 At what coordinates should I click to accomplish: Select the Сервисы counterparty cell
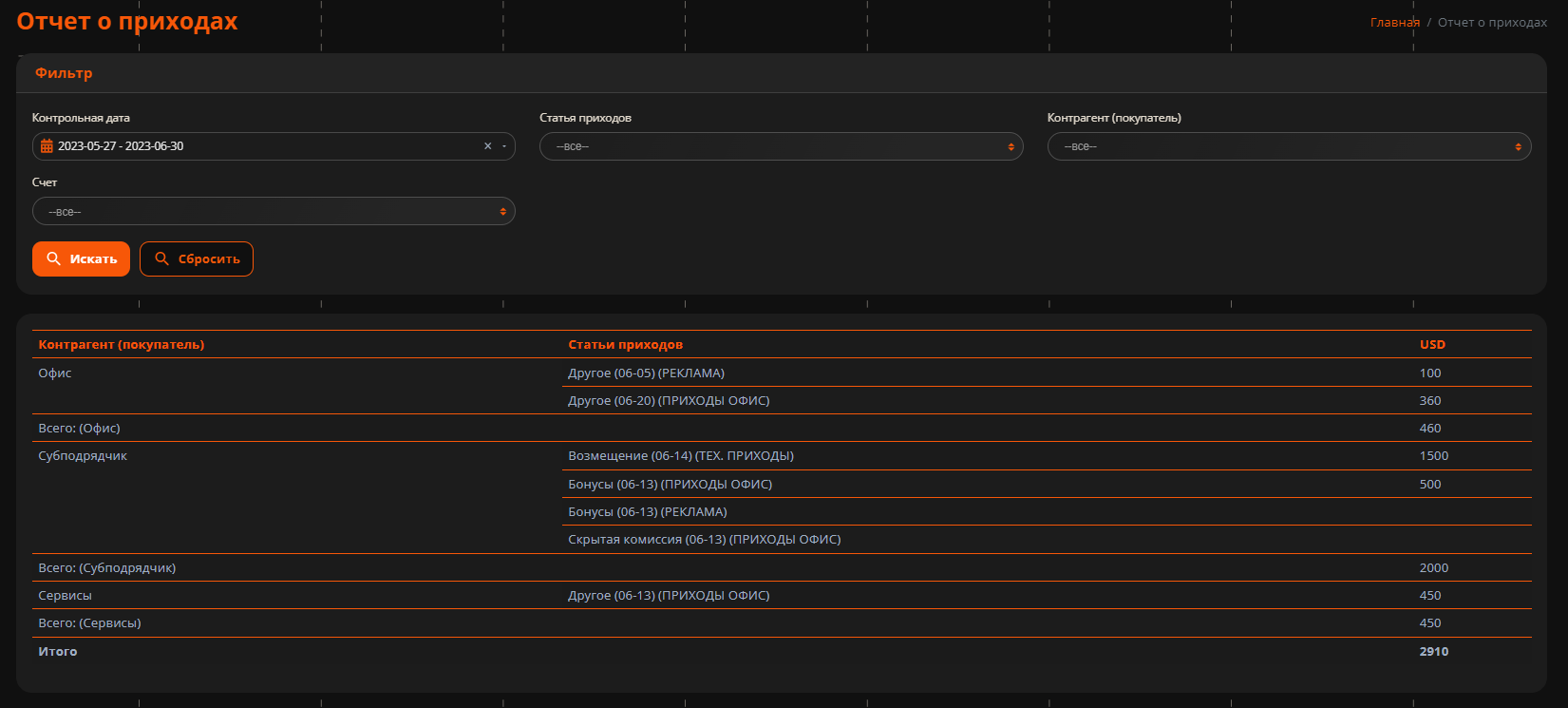click(65, 595)
